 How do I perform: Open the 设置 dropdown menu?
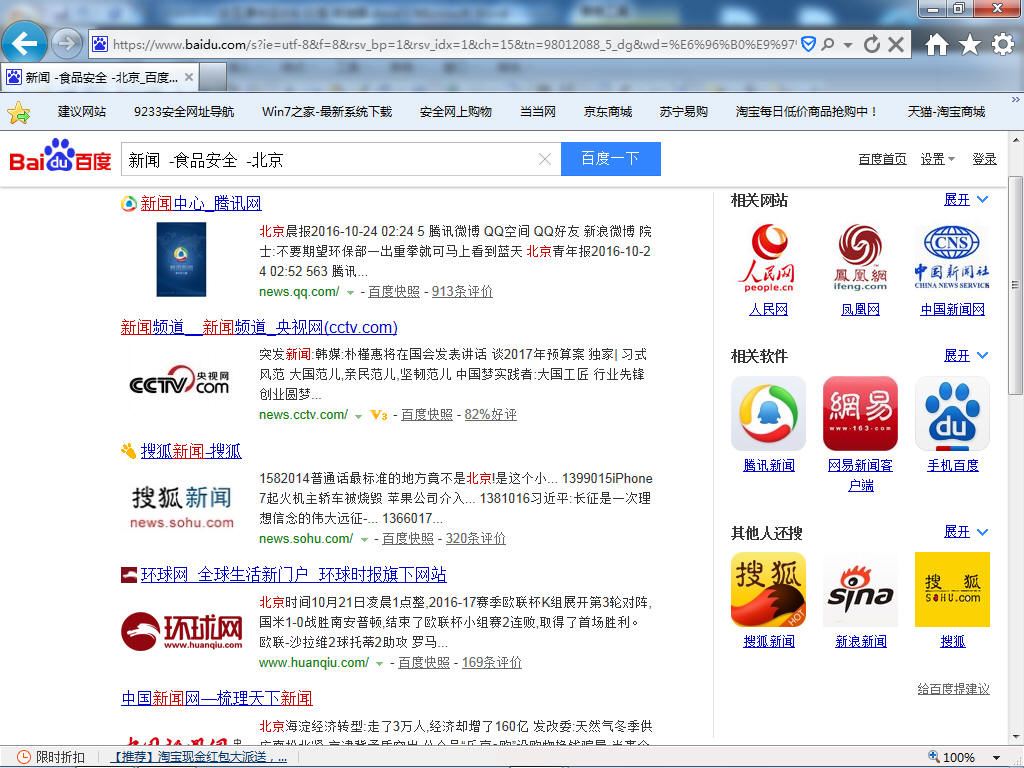[937, 159]
